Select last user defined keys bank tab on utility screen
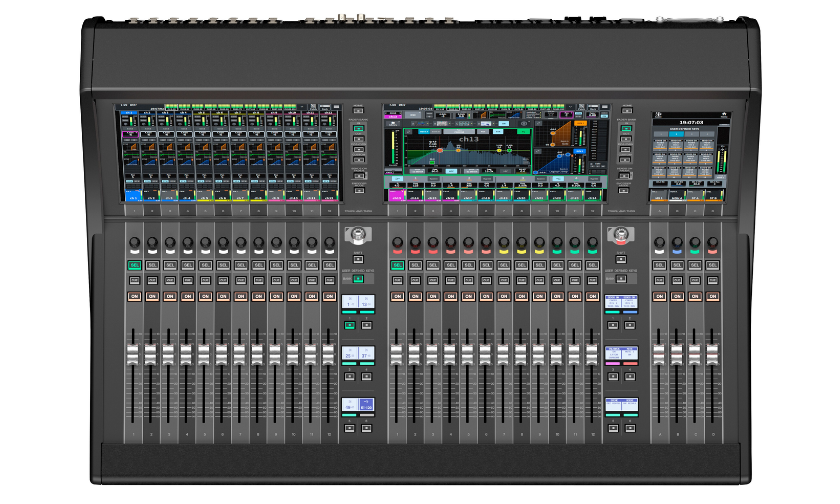 (706, 134)
